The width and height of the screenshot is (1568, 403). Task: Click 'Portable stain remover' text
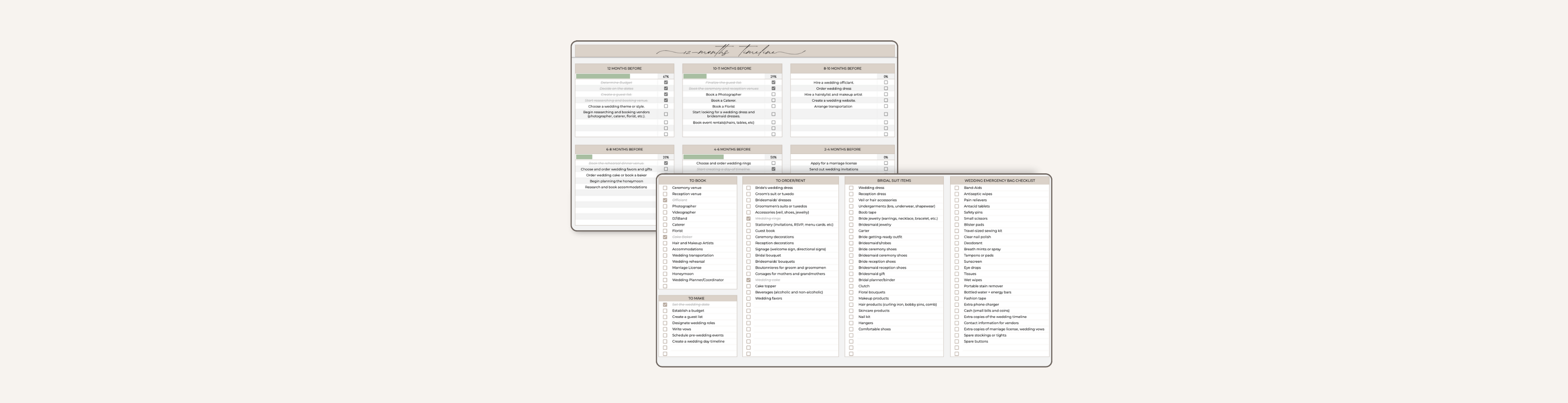coord(983,286)
